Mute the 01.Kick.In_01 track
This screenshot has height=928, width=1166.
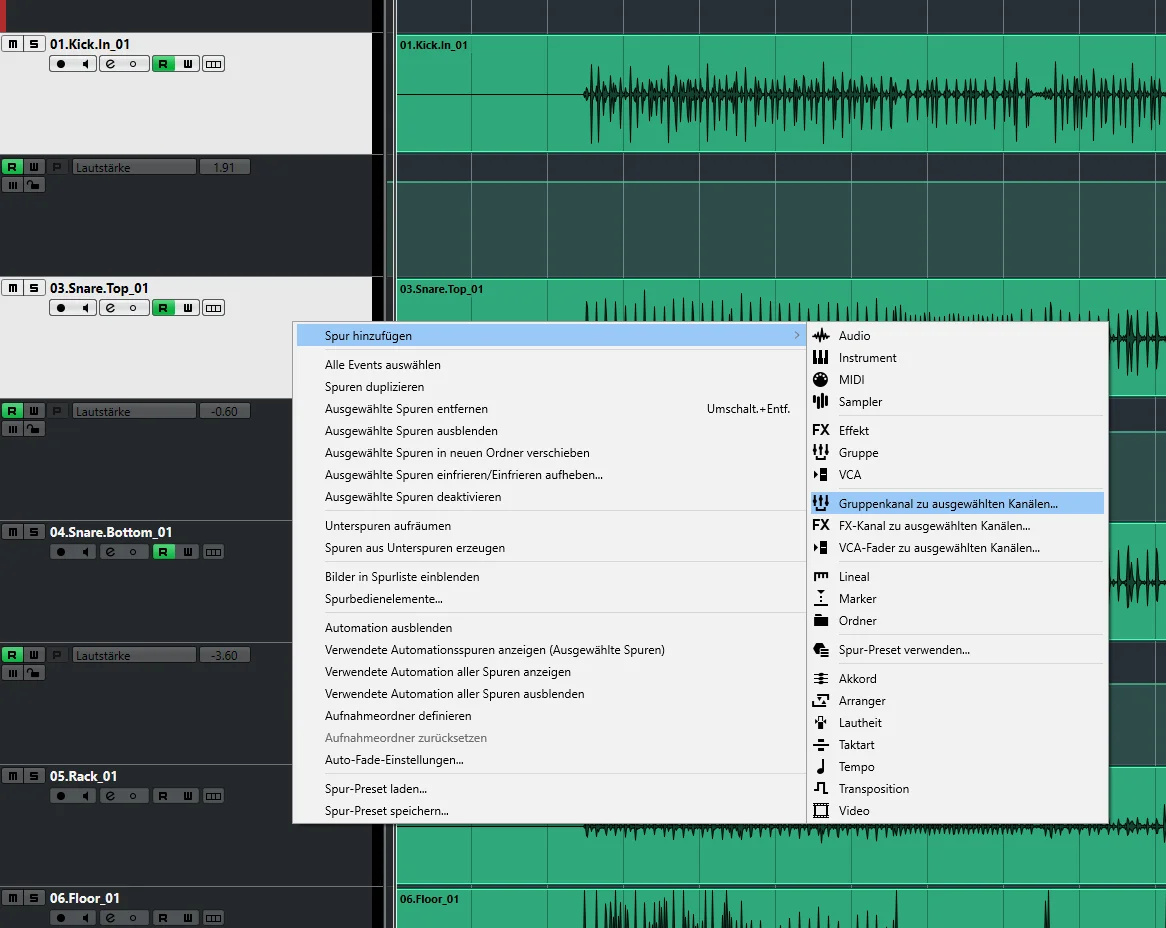[13, 44]
